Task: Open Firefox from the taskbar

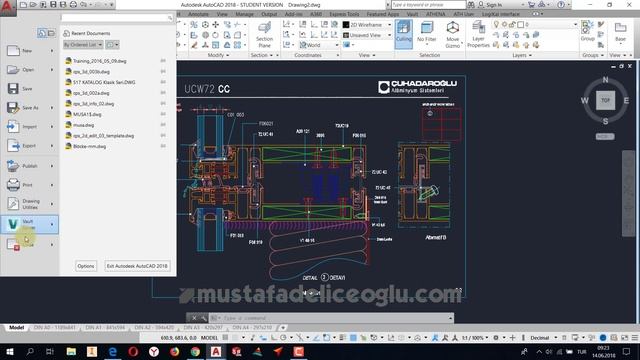Action: pyautogui.click(x=174, y=351)
